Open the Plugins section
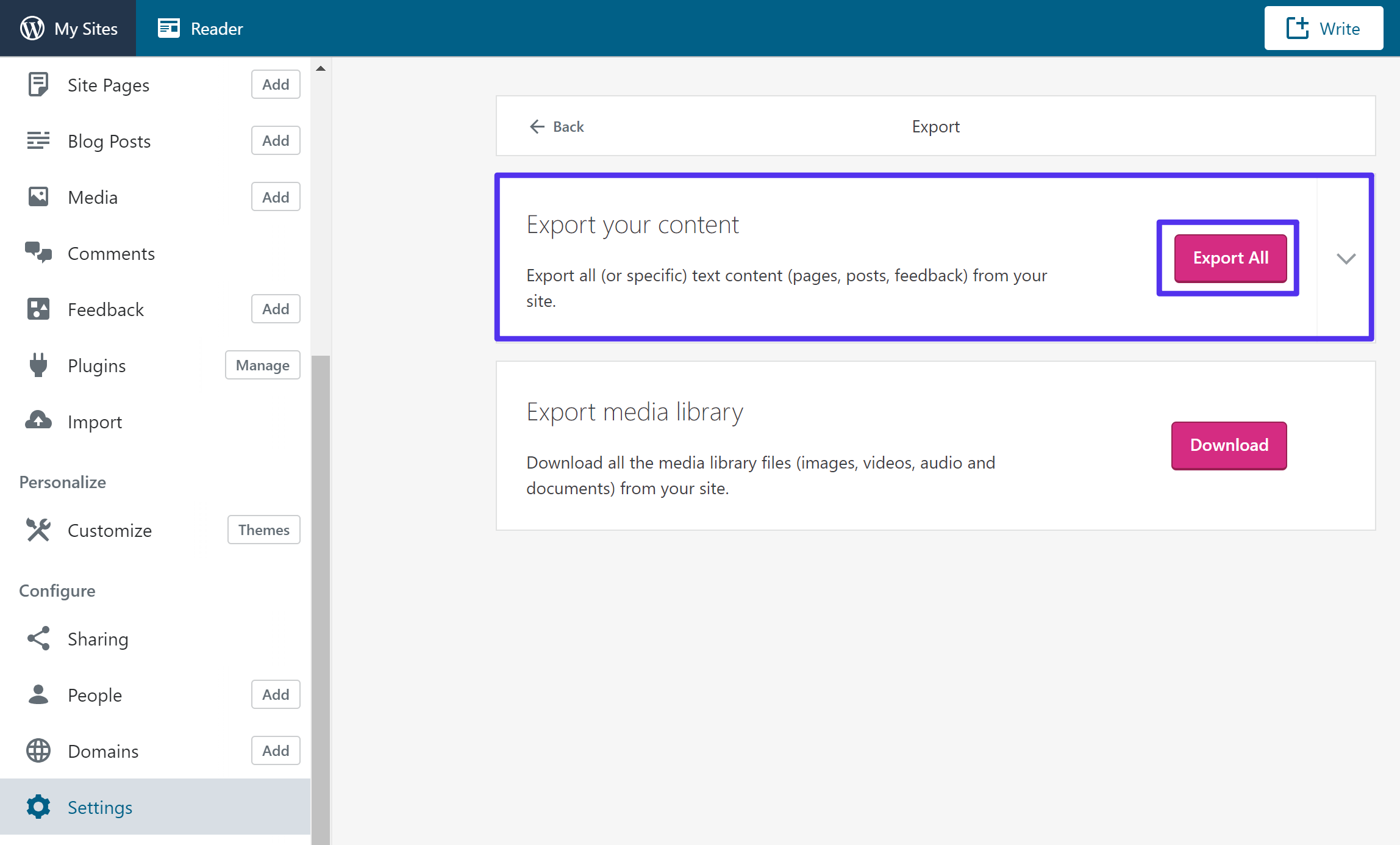 (x=96, y=365)
